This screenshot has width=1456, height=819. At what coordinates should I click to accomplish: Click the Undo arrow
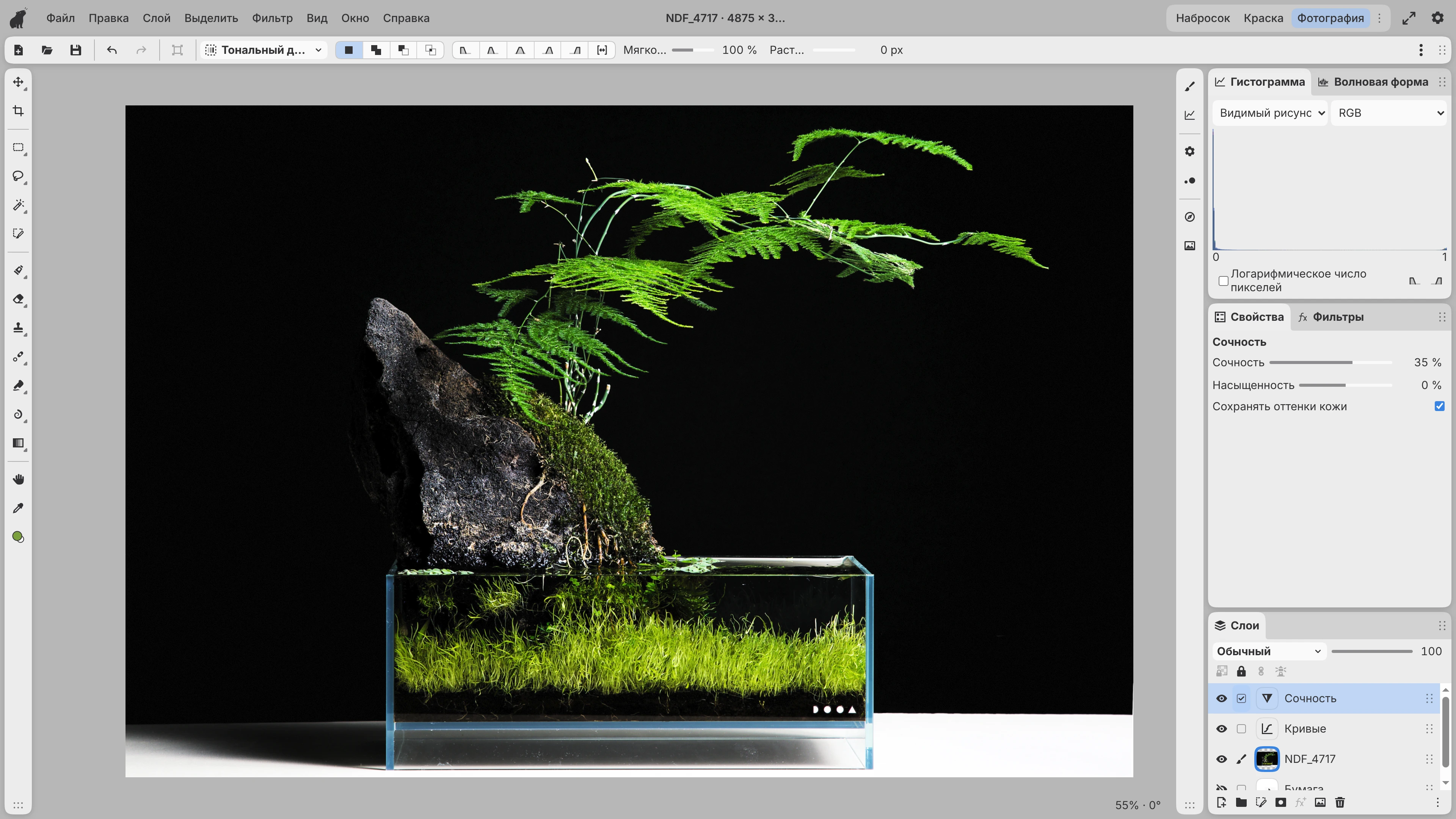112,50
